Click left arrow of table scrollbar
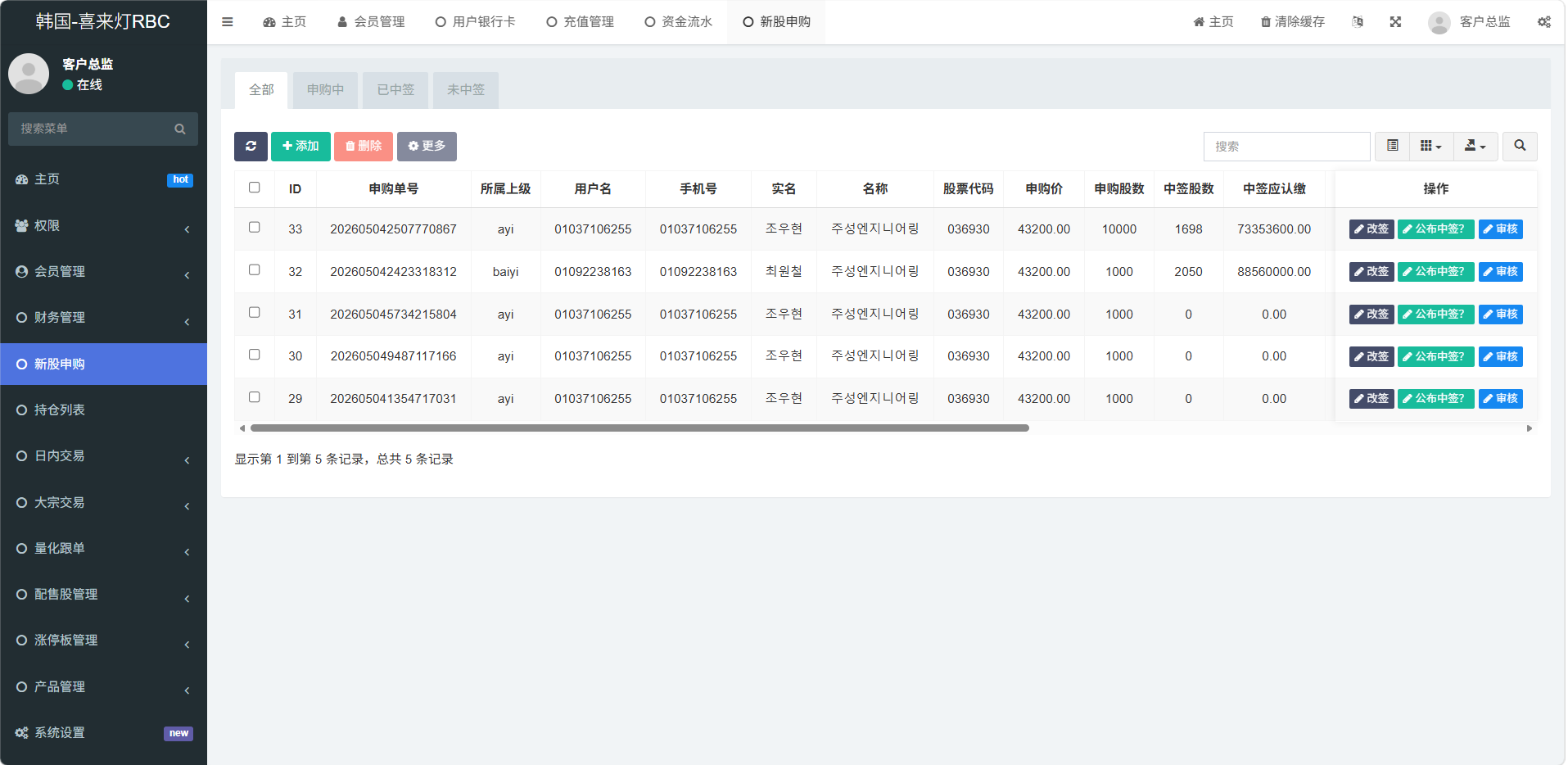This screenshot has width=1568, height=765. tap(242, 428)
